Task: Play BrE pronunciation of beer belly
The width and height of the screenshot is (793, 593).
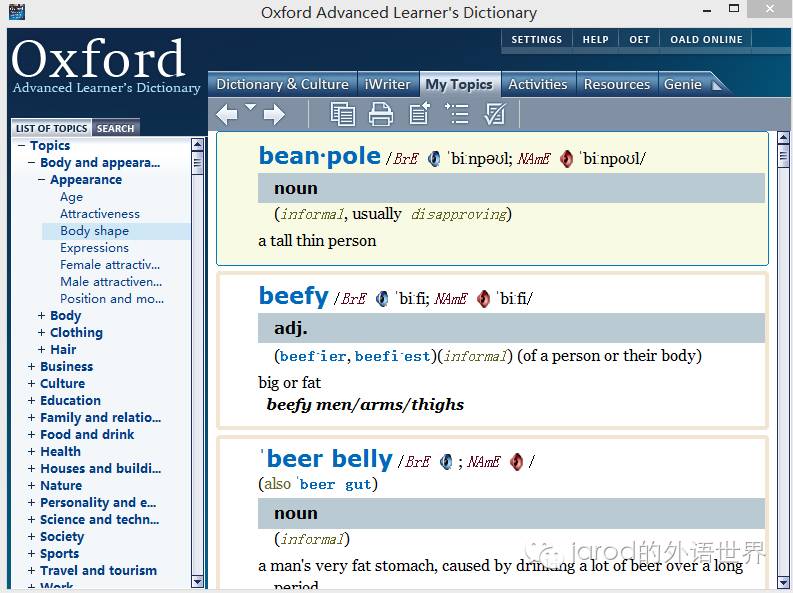Action: [446, 462]
